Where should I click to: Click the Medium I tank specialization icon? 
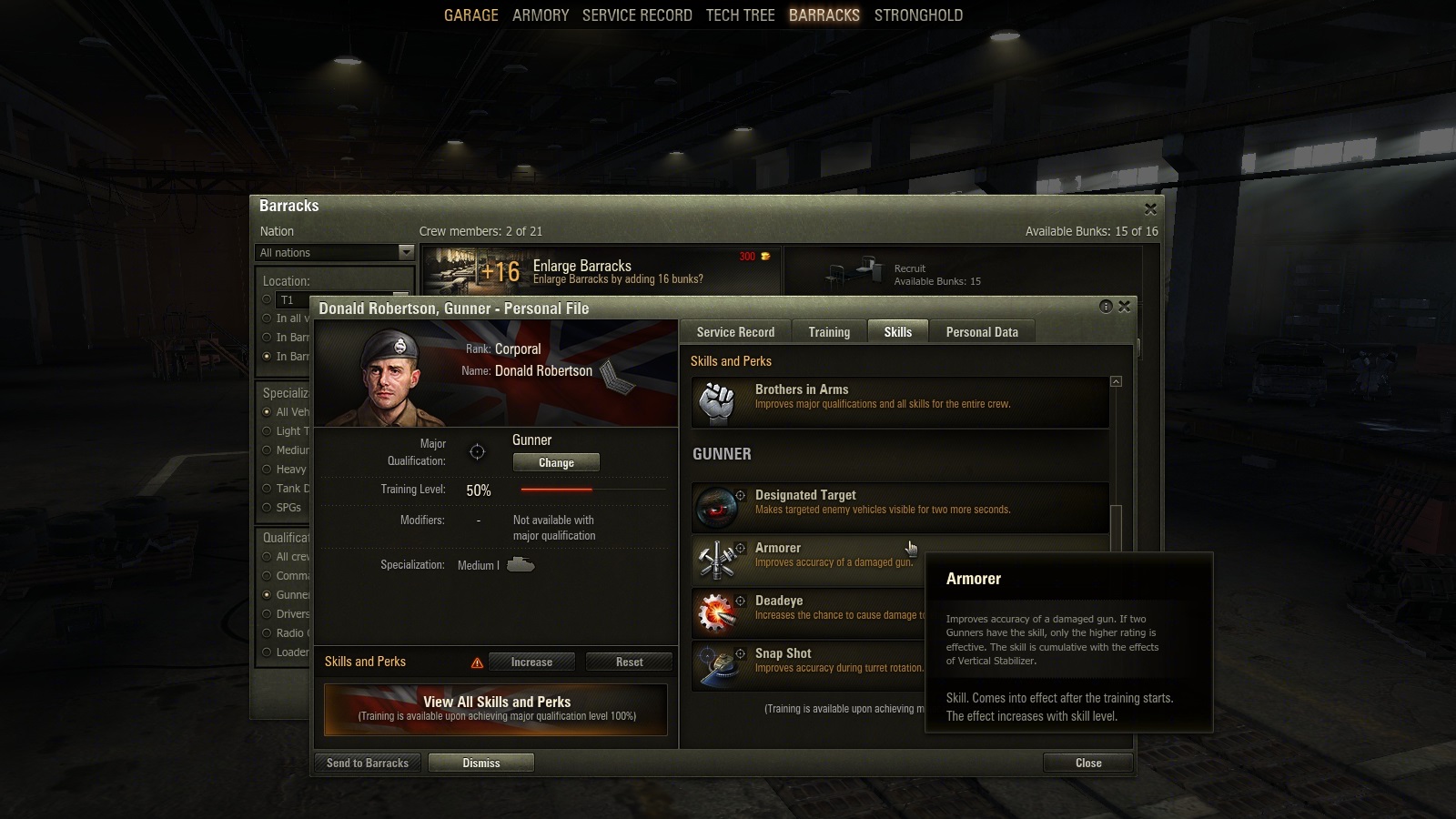click(521, 565)
